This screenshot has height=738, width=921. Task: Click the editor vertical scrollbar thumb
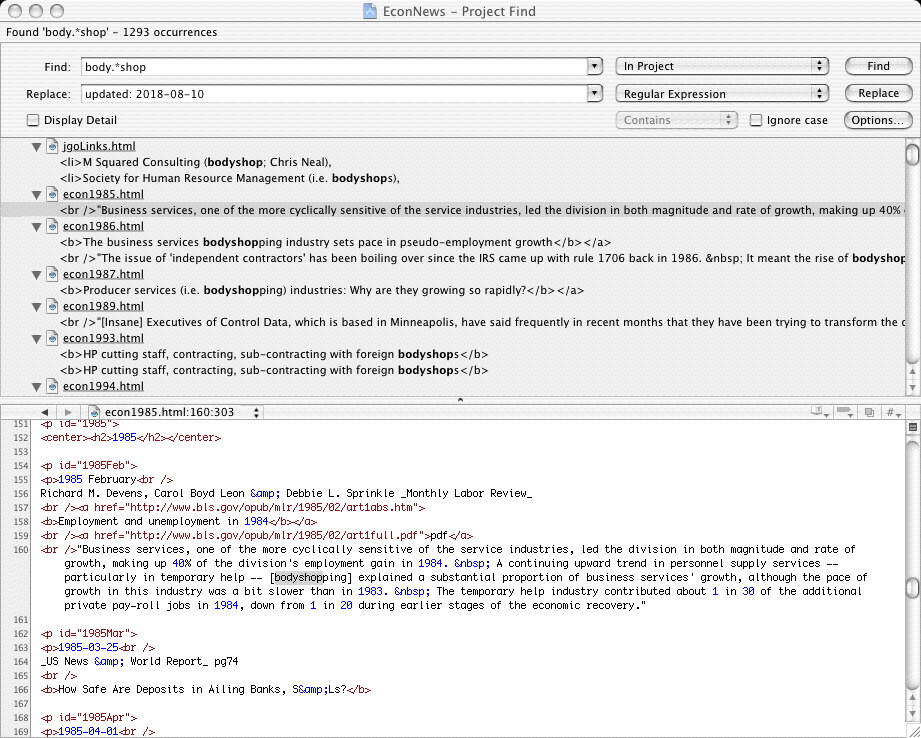tap(912, 587)
